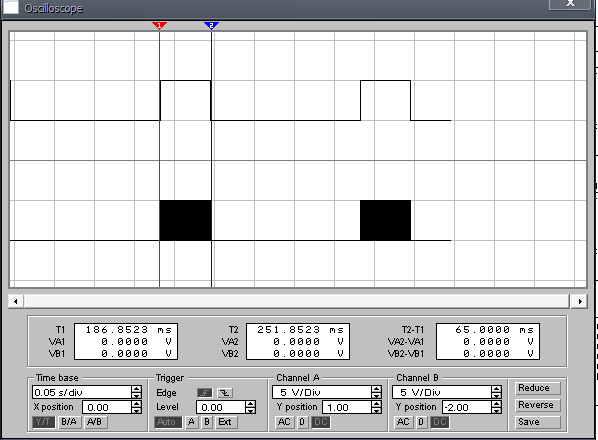Click the Channel B Y position field
Viewport: 598px width, 440px height.
click(466, 407)
